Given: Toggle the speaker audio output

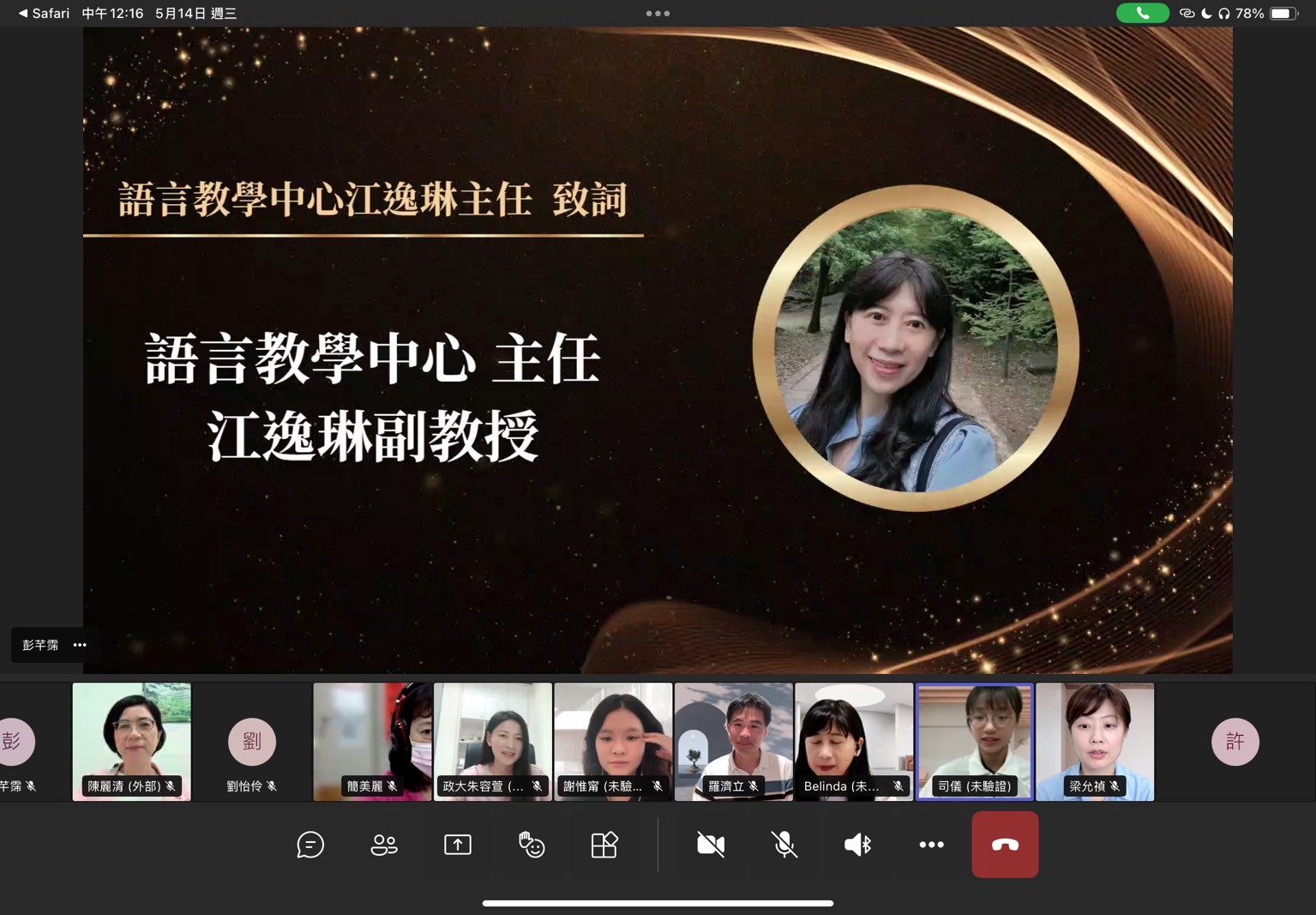Looking at the screenshot, I should click(x=856, y=845).
